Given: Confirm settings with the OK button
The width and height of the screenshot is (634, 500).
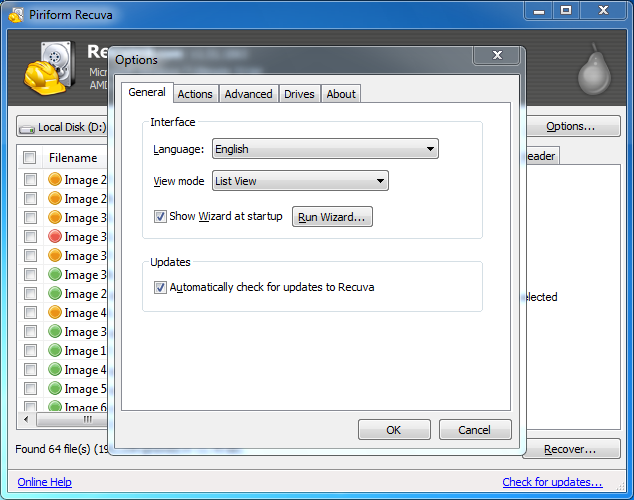Looking at the screenshot, I should click(x=394, y=430).
